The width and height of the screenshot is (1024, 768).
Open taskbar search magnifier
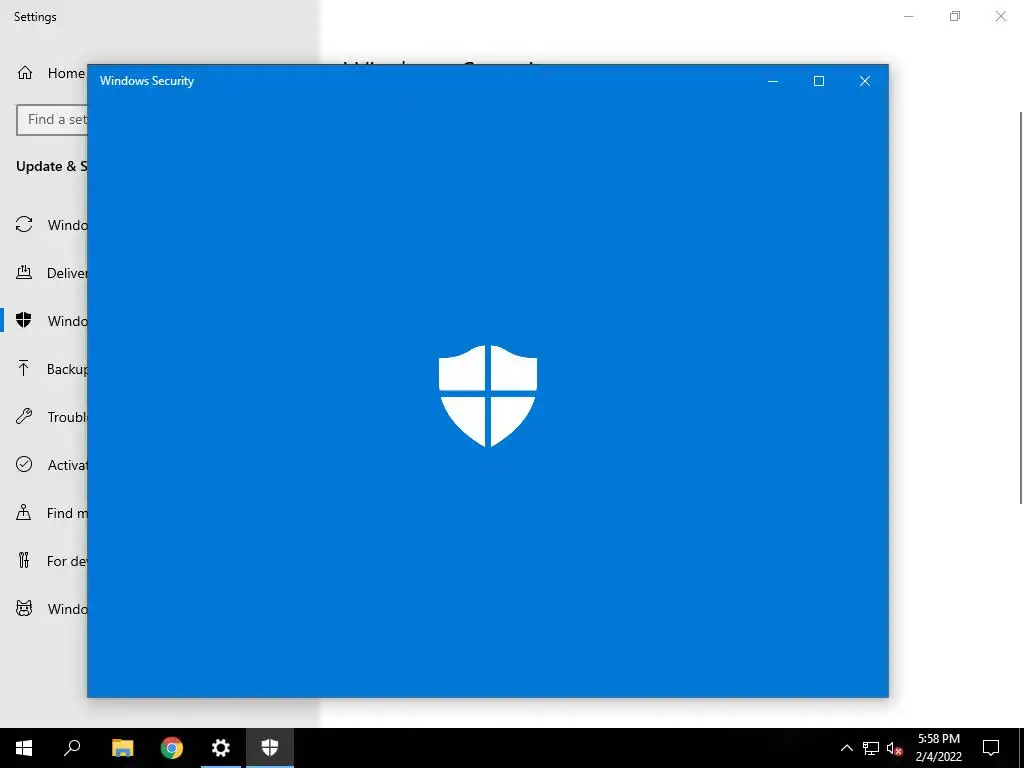(x=72, y=748)
